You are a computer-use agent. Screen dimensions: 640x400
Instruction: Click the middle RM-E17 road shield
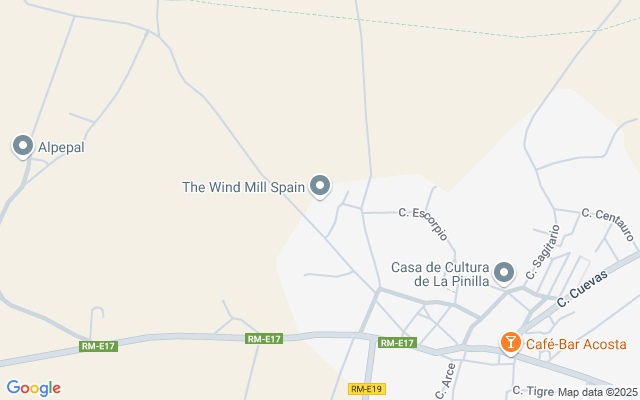pos(264,339)
